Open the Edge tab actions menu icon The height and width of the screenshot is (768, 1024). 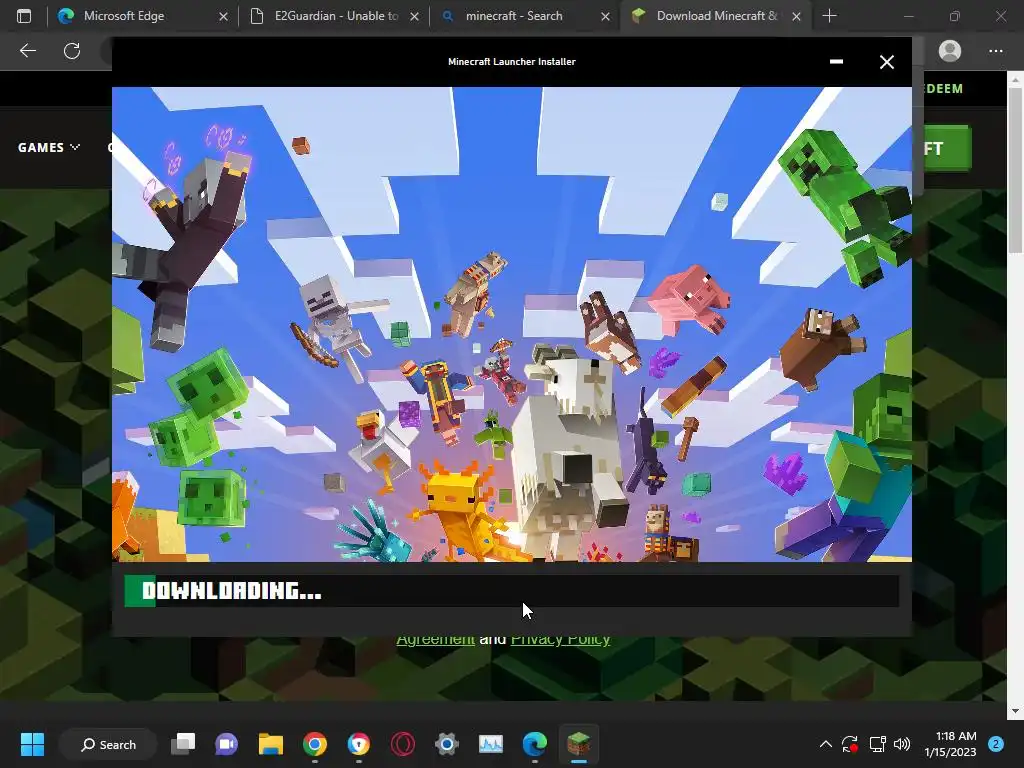24,16
